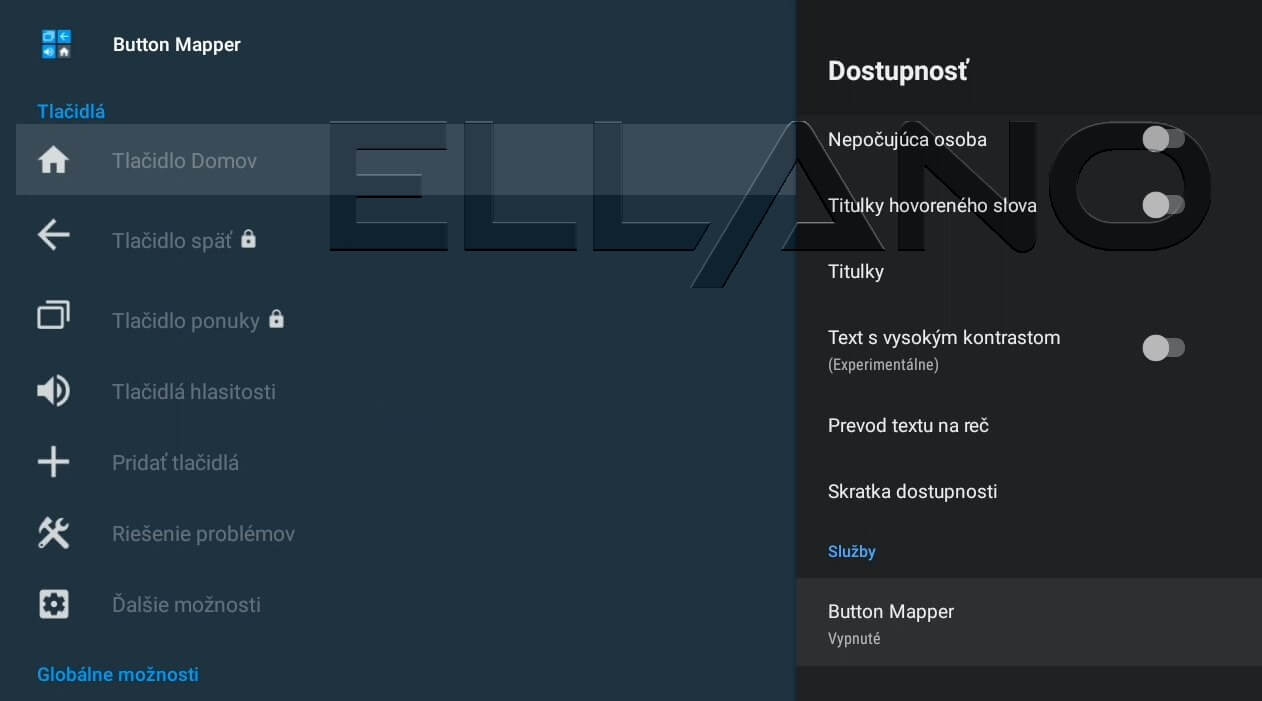Click the Ďalšie možnosti text label
1262x701 pixels.
pos(186,604)
